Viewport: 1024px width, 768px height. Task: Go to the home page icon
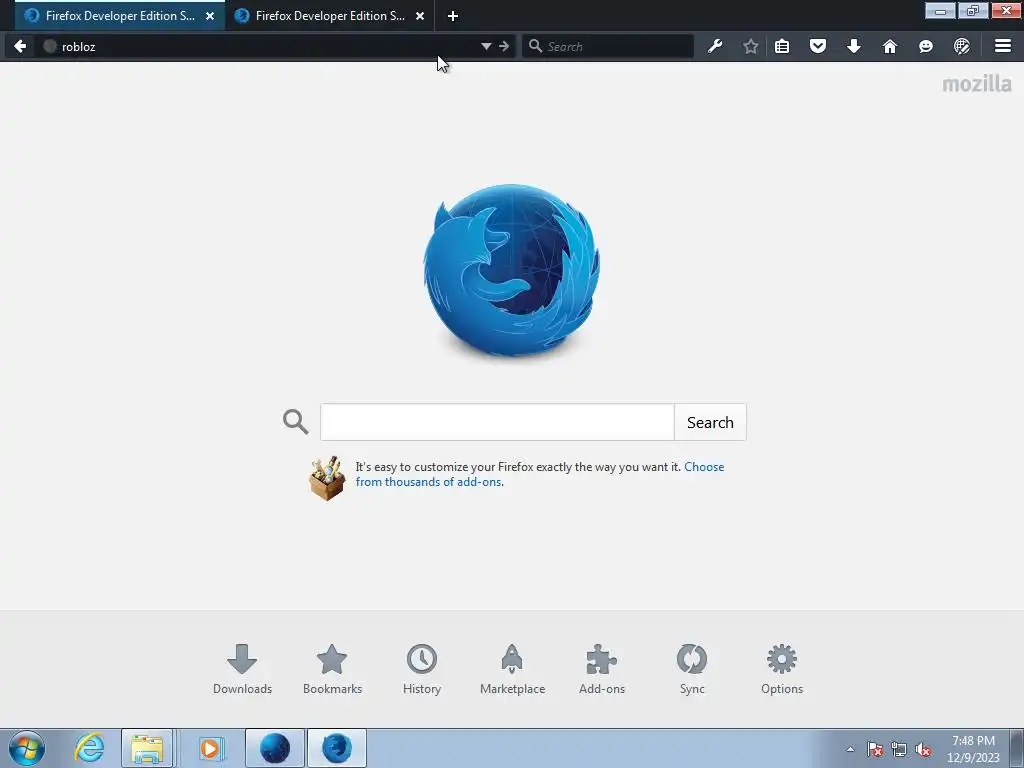pos(889,46)
